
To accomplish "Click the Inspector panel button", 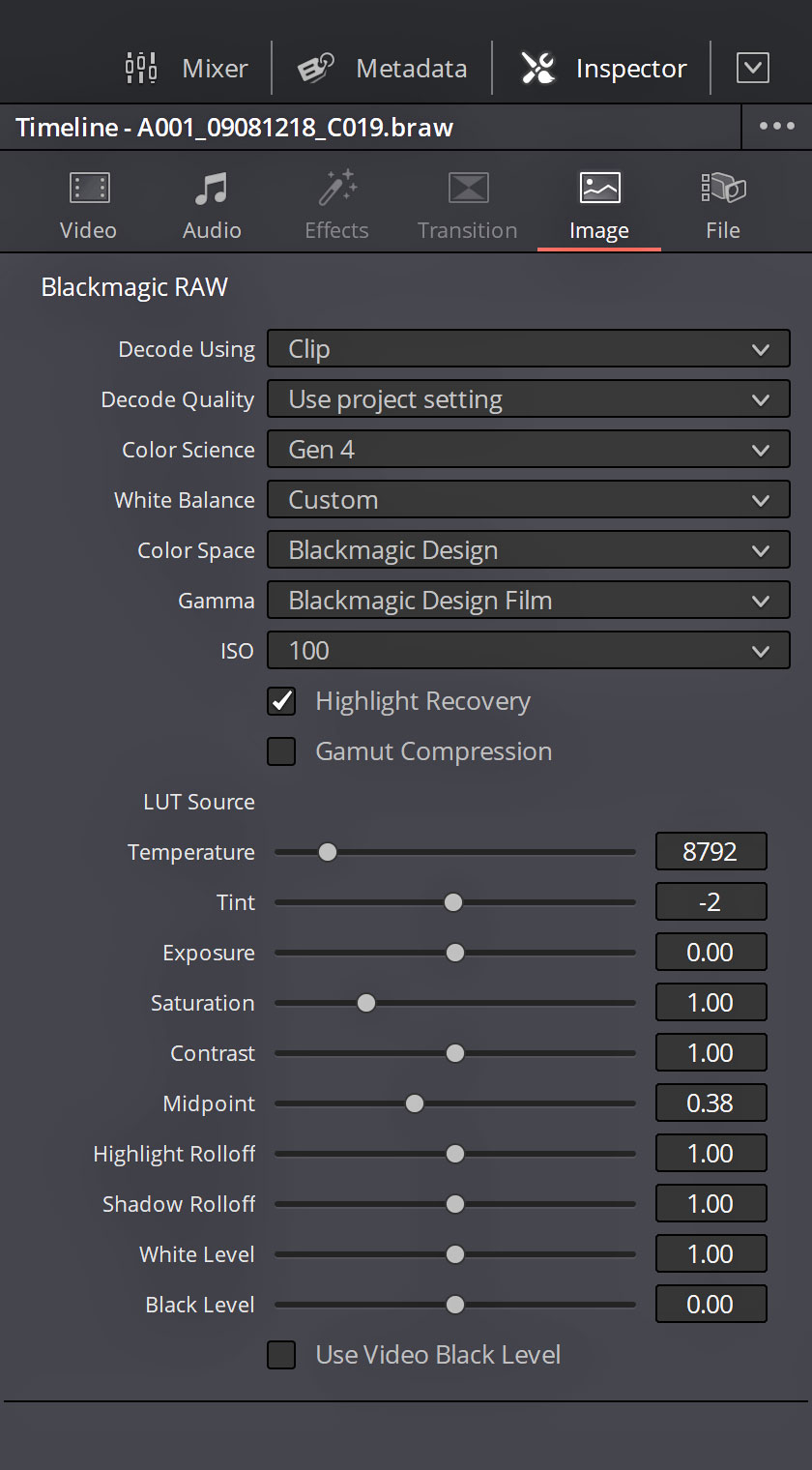I will (x=603, y=69).
